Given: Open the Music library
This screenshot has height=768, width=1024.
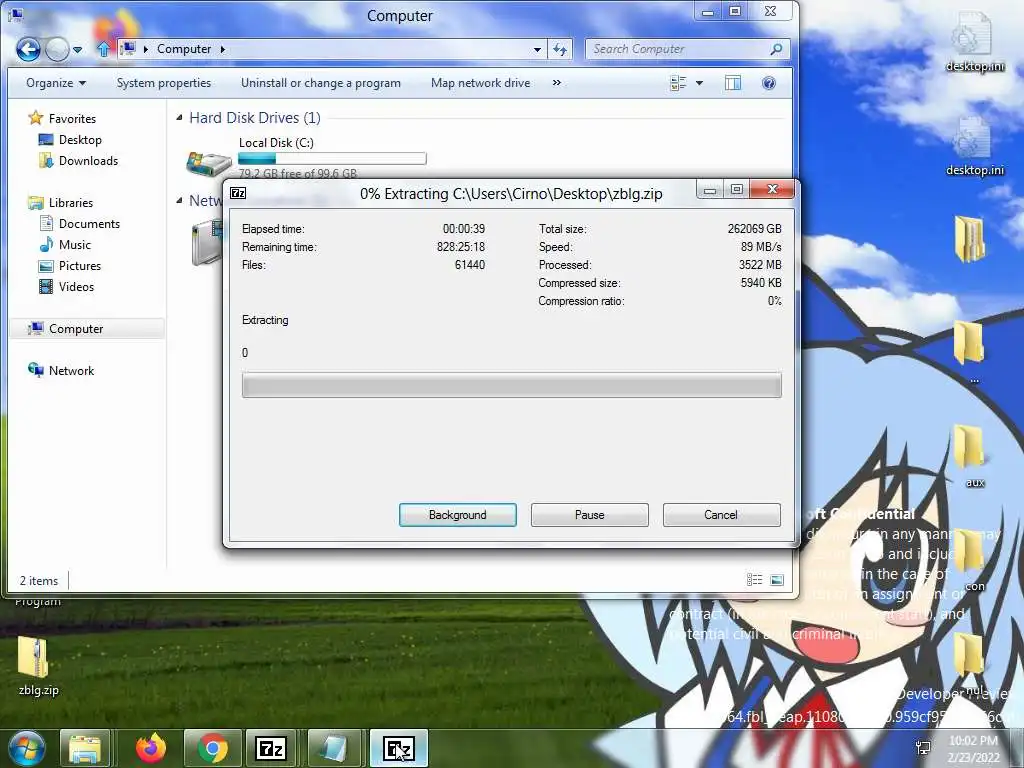Looking at the screenshot, I should point(74,245).
